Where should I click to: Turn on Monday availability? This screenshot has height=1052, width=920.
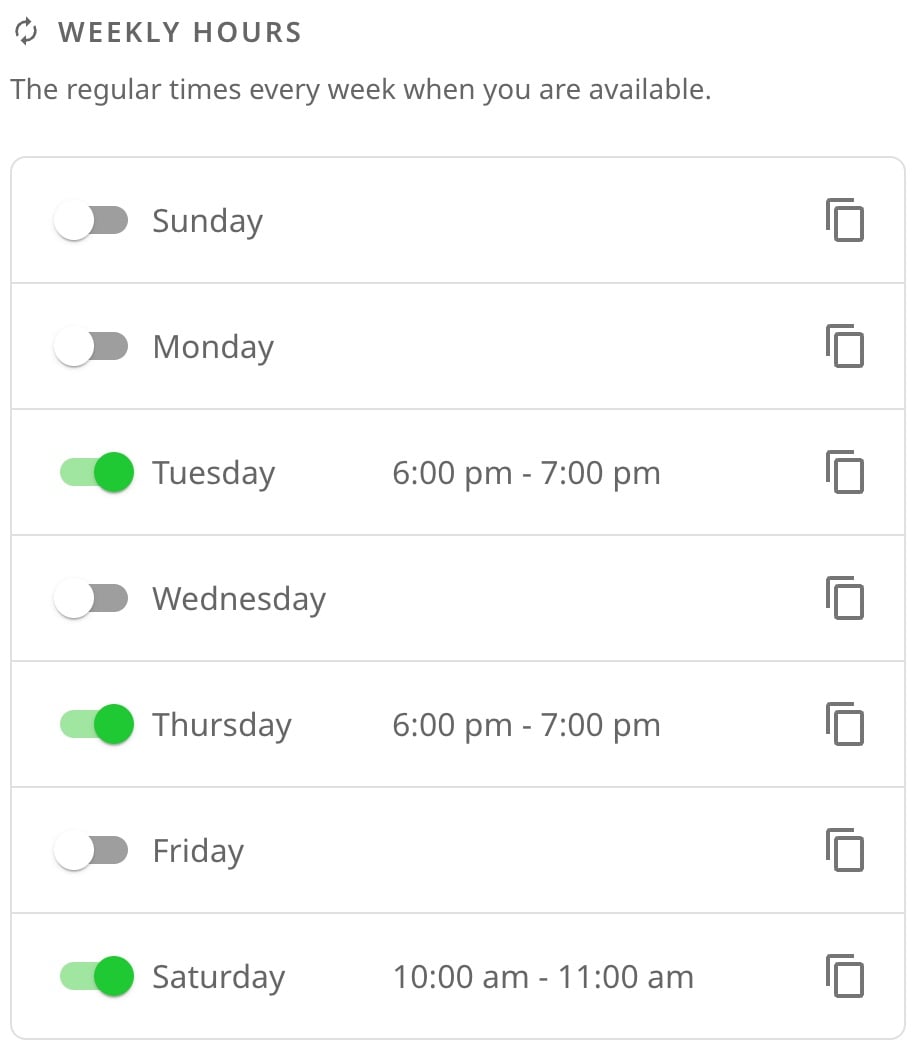click(91, 346)
